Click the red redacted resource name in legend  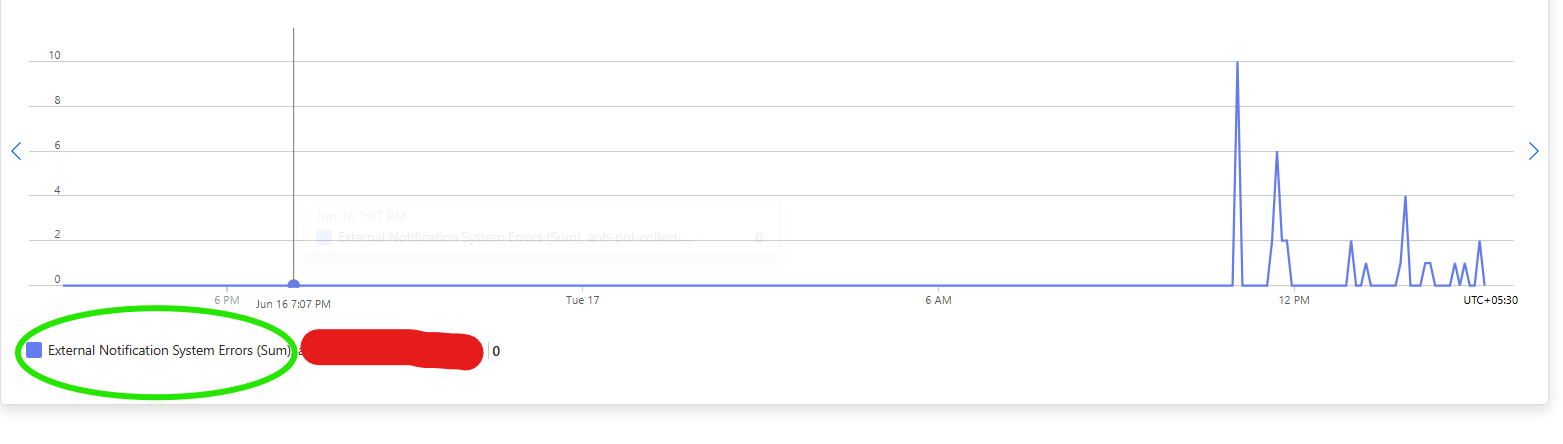coord(392,349)
